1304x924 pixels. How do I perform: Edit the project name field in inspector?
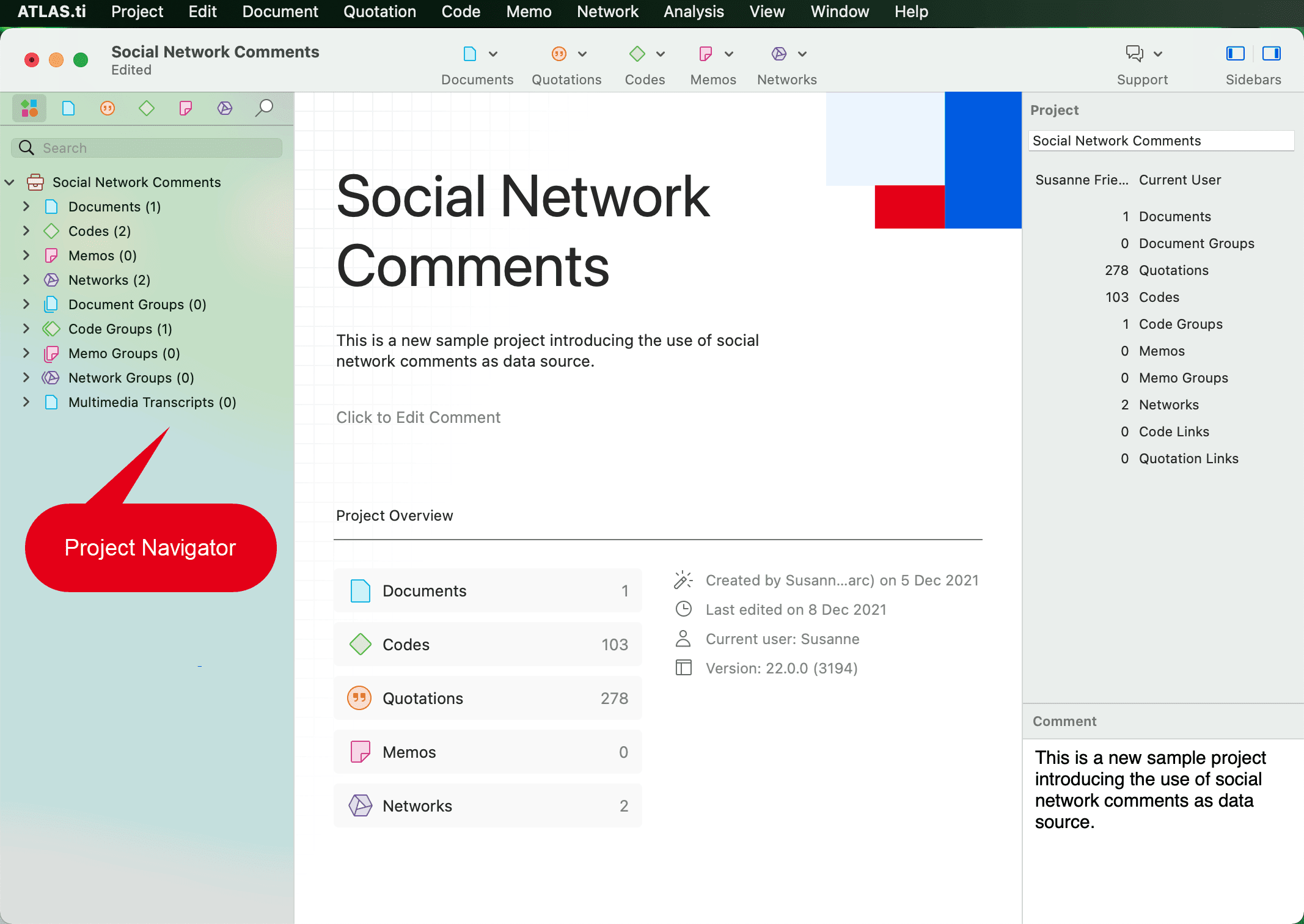1161,141
